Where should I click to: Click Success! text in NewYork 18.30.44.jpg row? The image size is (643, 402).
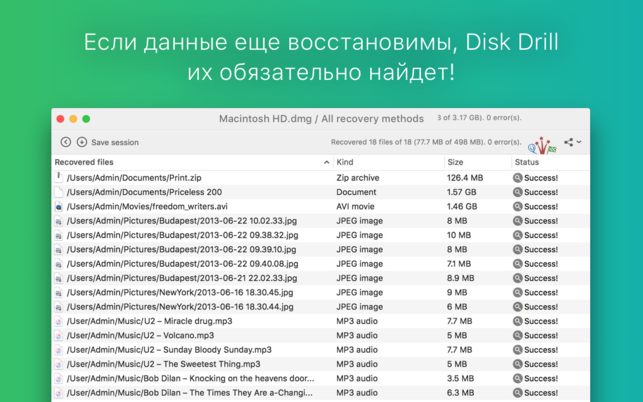pyautogui.click(x=541, y=307)
